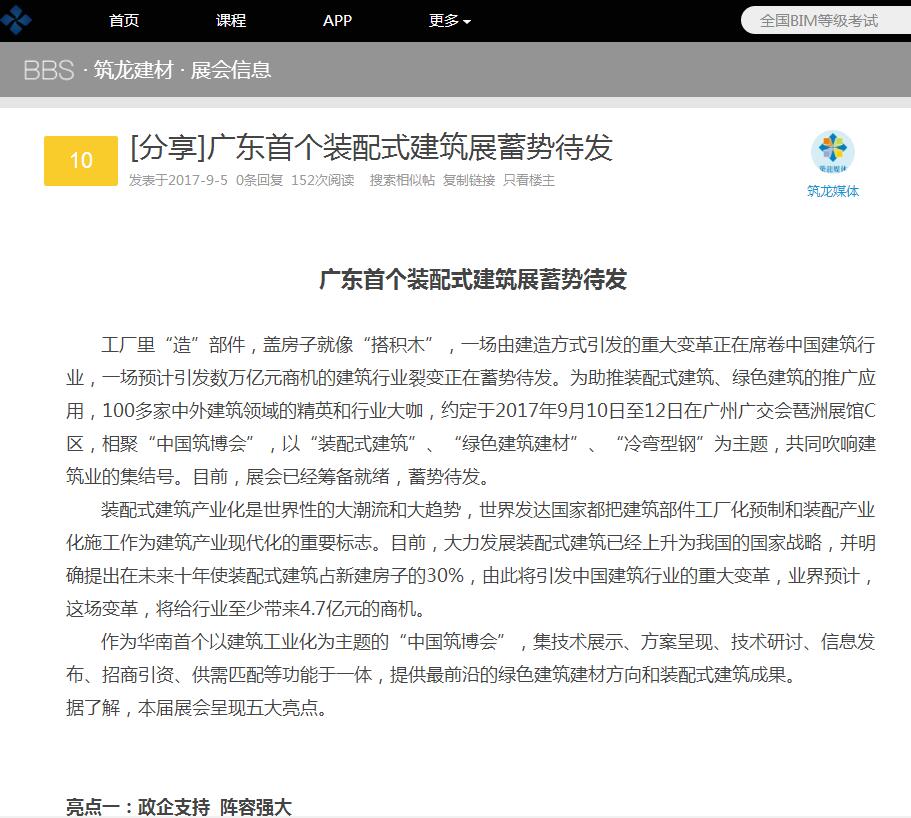Click the Zhulong logo in the top-left corner
This screenshot has width=911, height=818.
16,18
